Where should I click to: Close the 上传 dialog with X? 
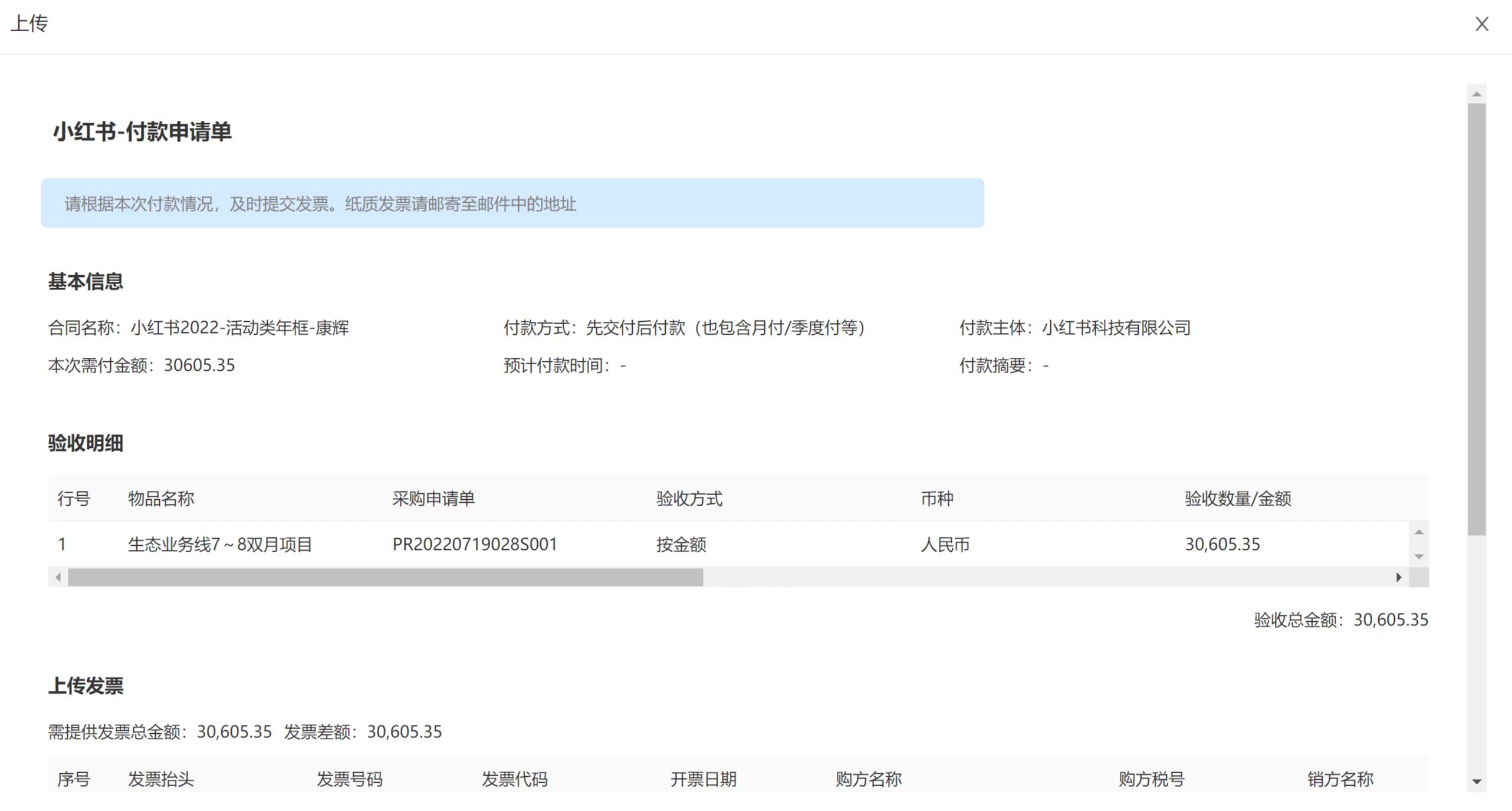[1482, 24]
